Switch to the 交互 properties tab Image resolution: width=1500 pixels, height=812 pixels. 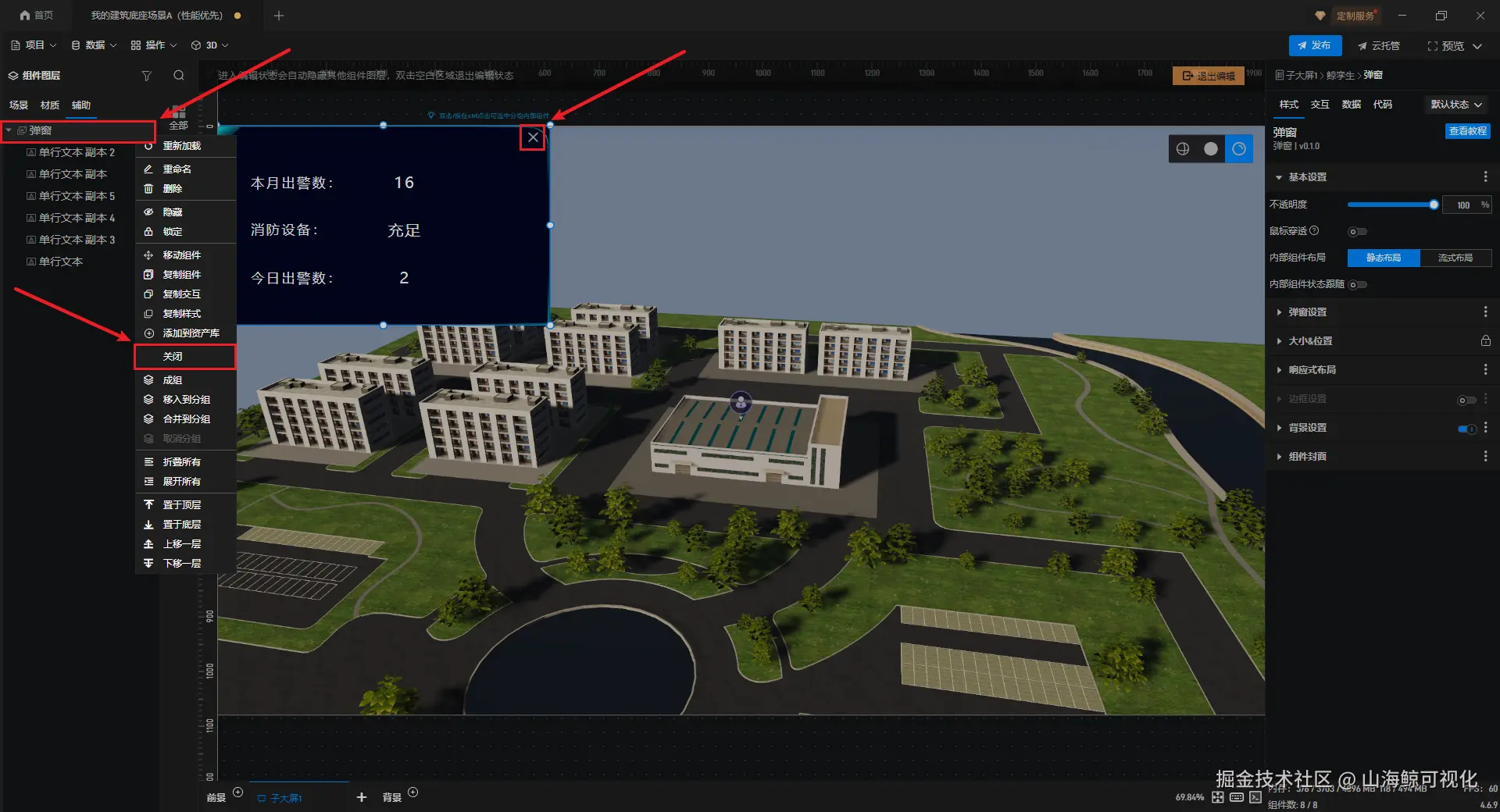coord(1320,105)
